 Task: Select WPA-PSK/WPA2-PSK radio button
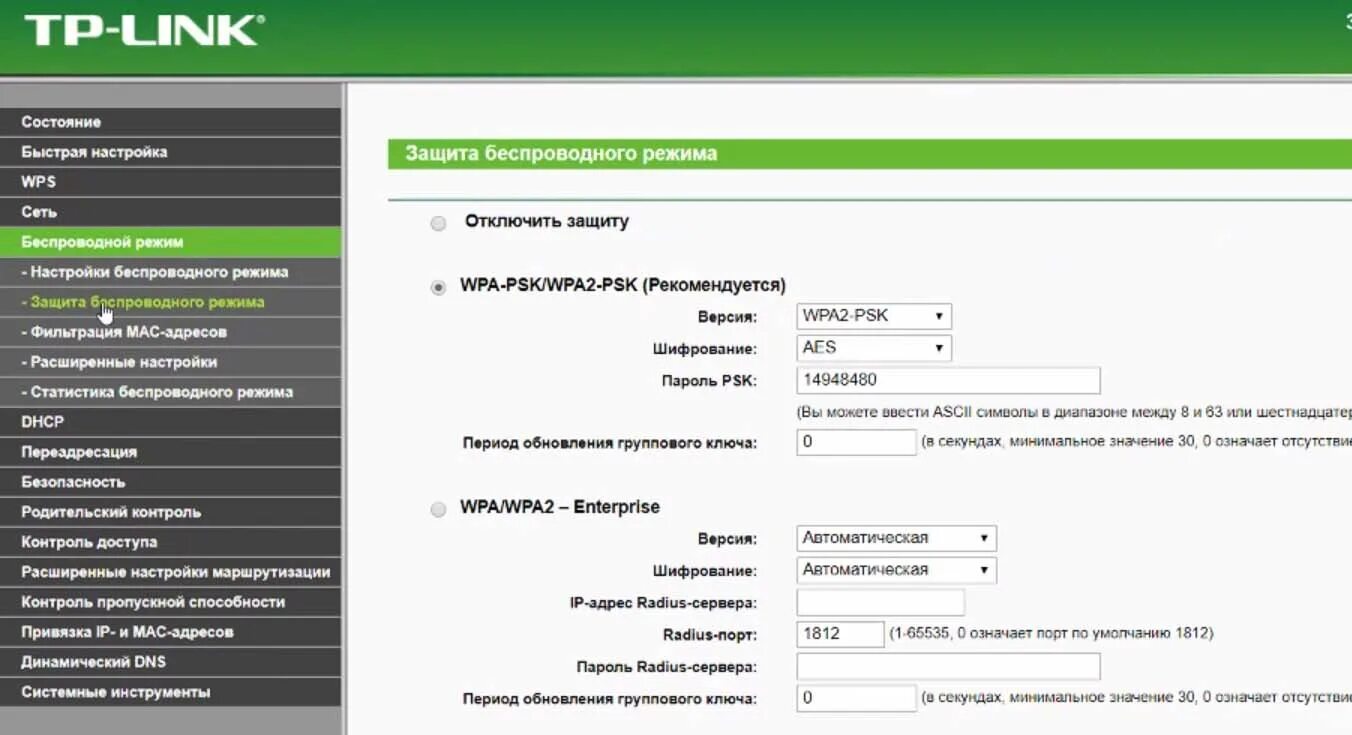pyautogui.click(x=438, y=287)
